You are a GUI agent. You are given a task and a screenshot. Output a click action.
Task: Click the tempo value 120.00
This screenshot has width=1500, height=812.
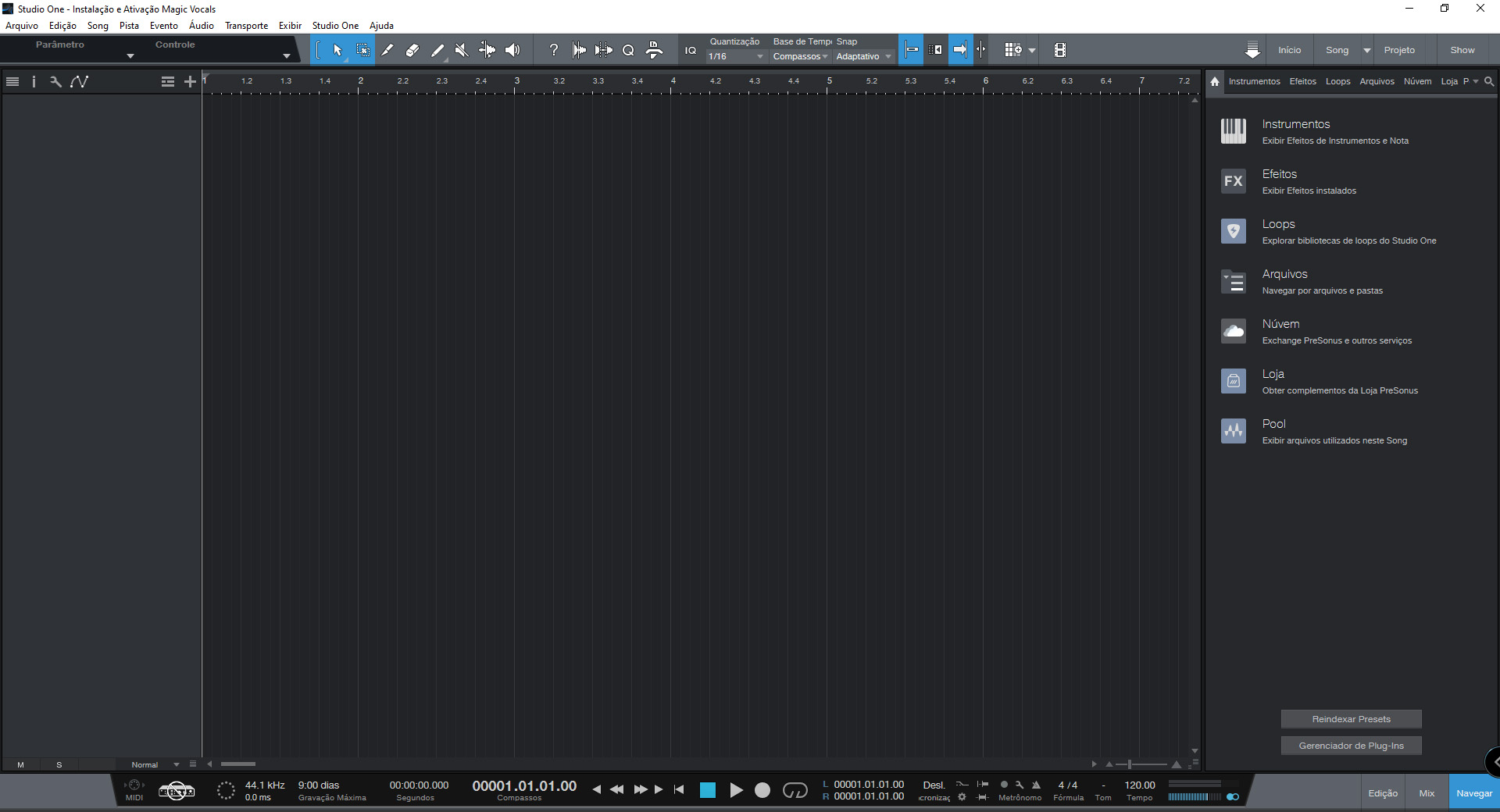click(x=1140, y=785)
